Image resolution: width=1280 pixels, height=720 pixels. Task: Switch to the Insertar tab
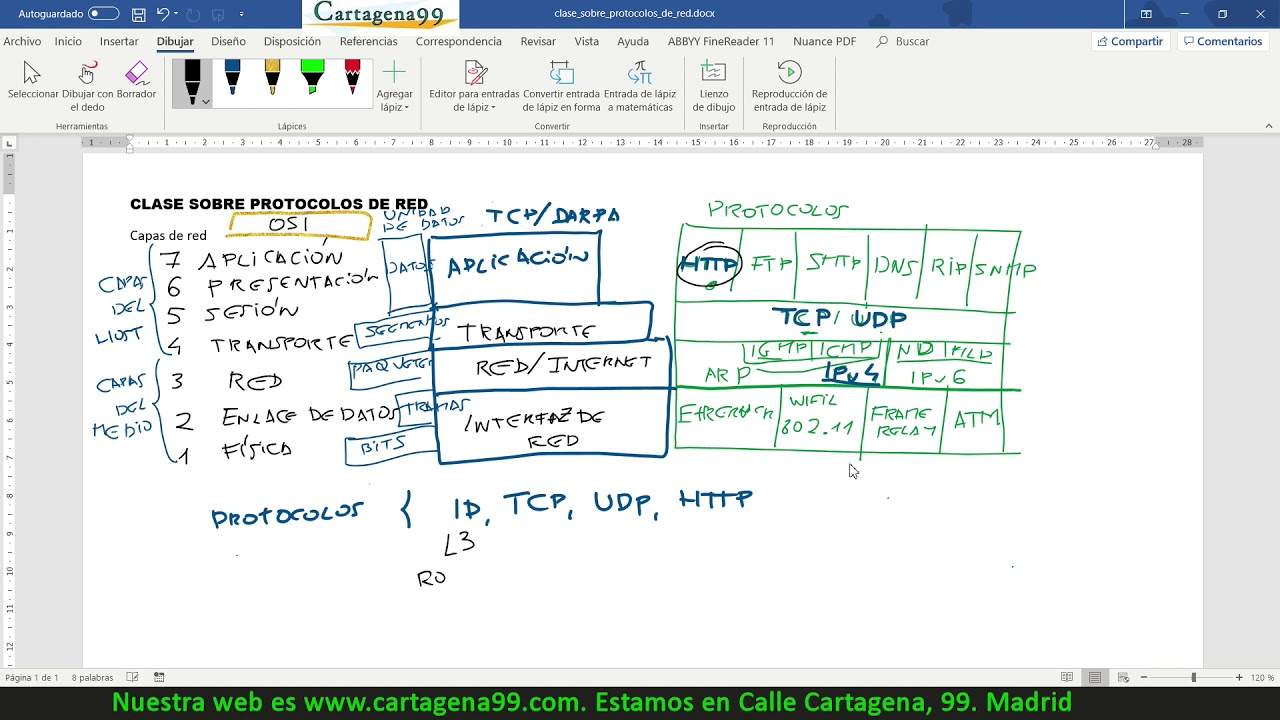(119, 42)
